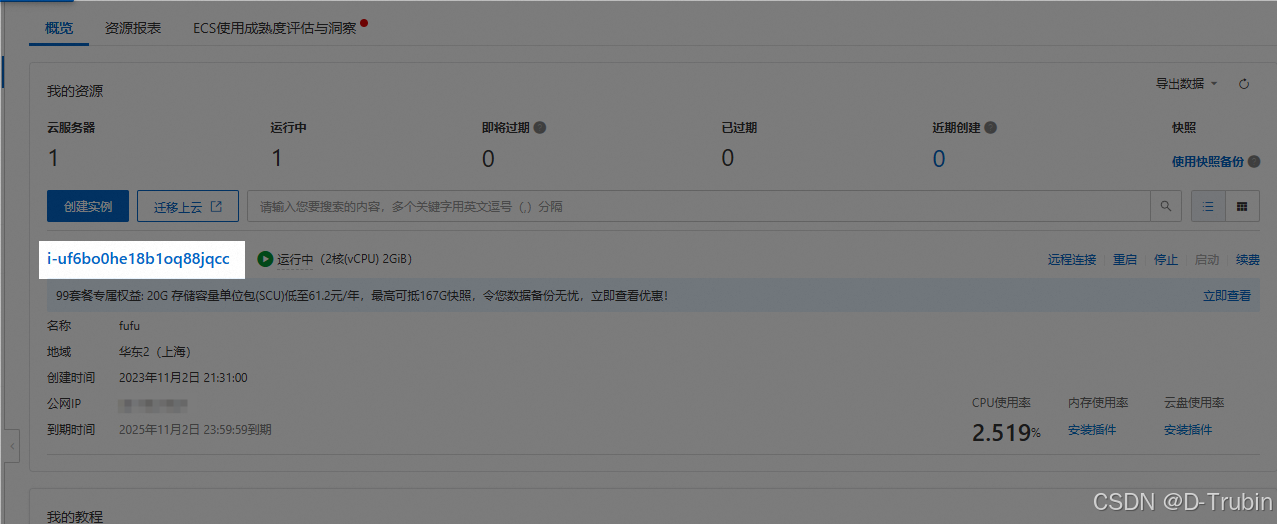The height and width of the screenshot is (524, 1277).
Task: Click the 近期创建 count 0
Action: pyautogui.click(x=939, y=158)
